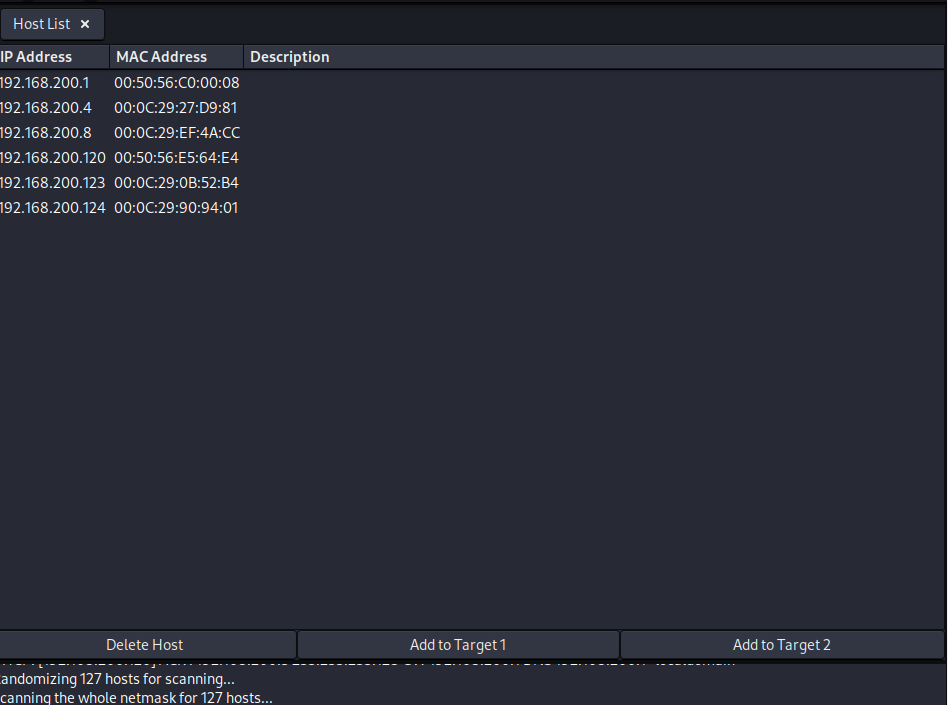
Task: Click MAC address 00:0C:29:EF:4A:CC
Action: [177, 133]
